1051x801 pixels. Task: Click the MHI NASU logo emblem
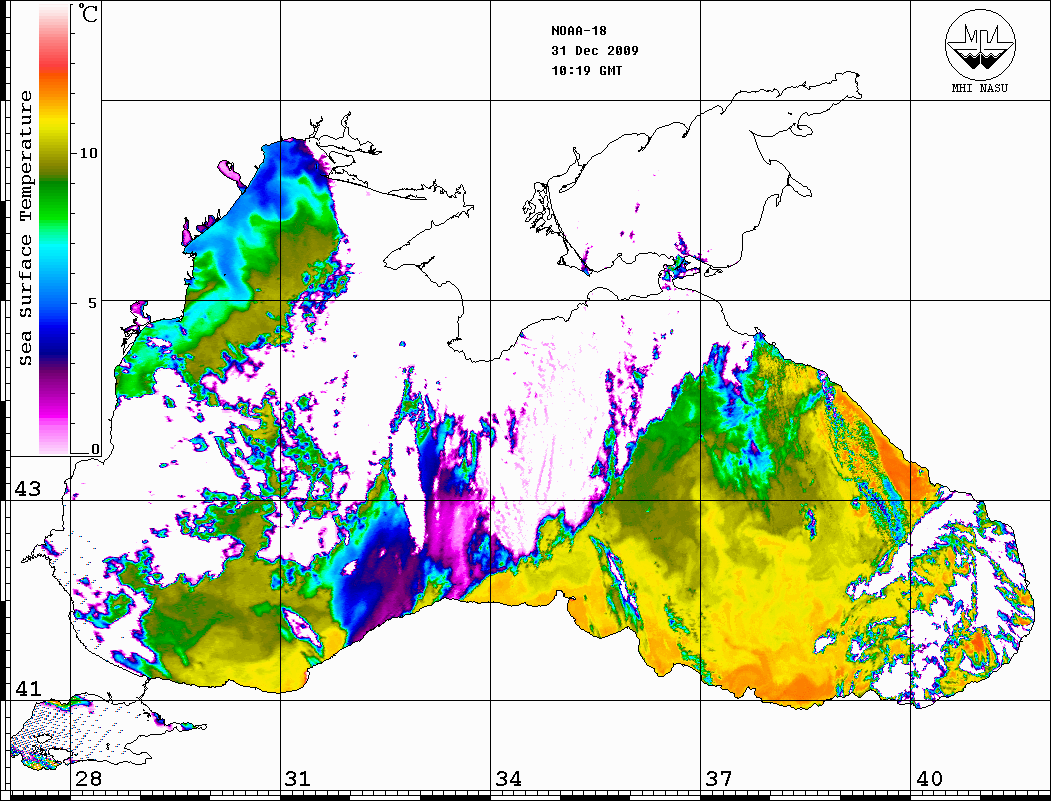[979, 44]
